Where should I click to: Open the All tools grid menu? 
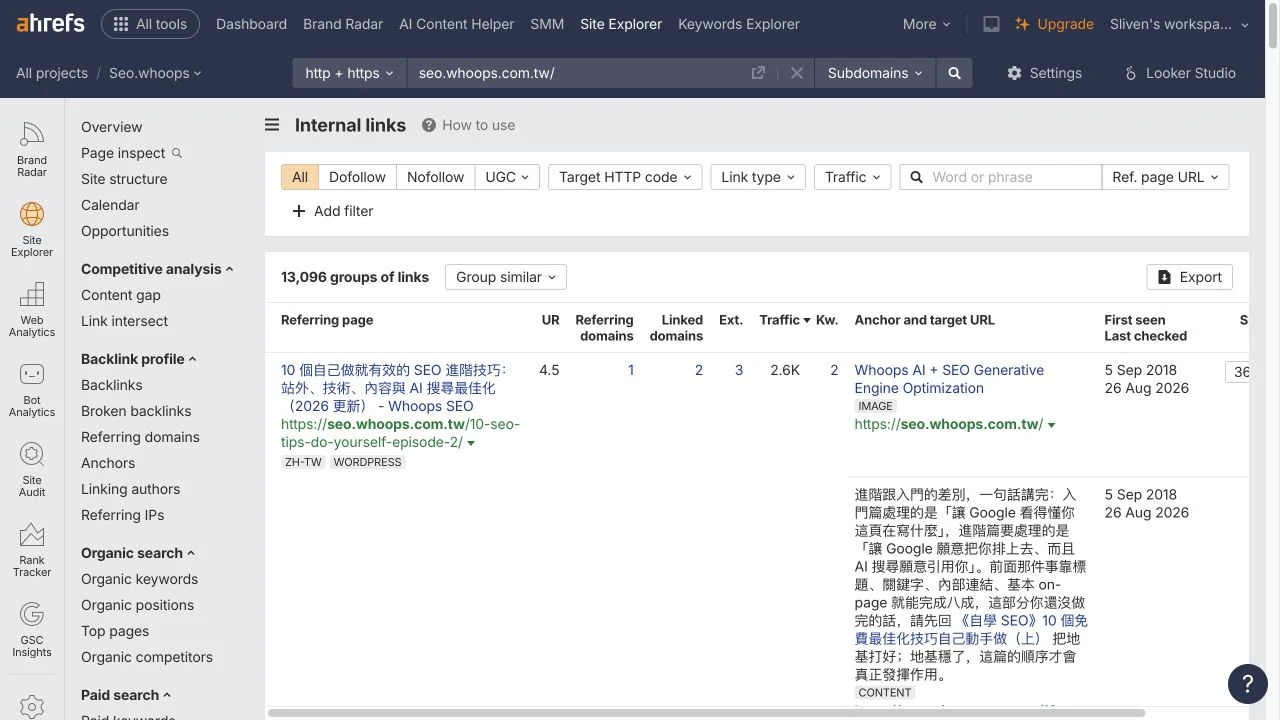point(150,24)
